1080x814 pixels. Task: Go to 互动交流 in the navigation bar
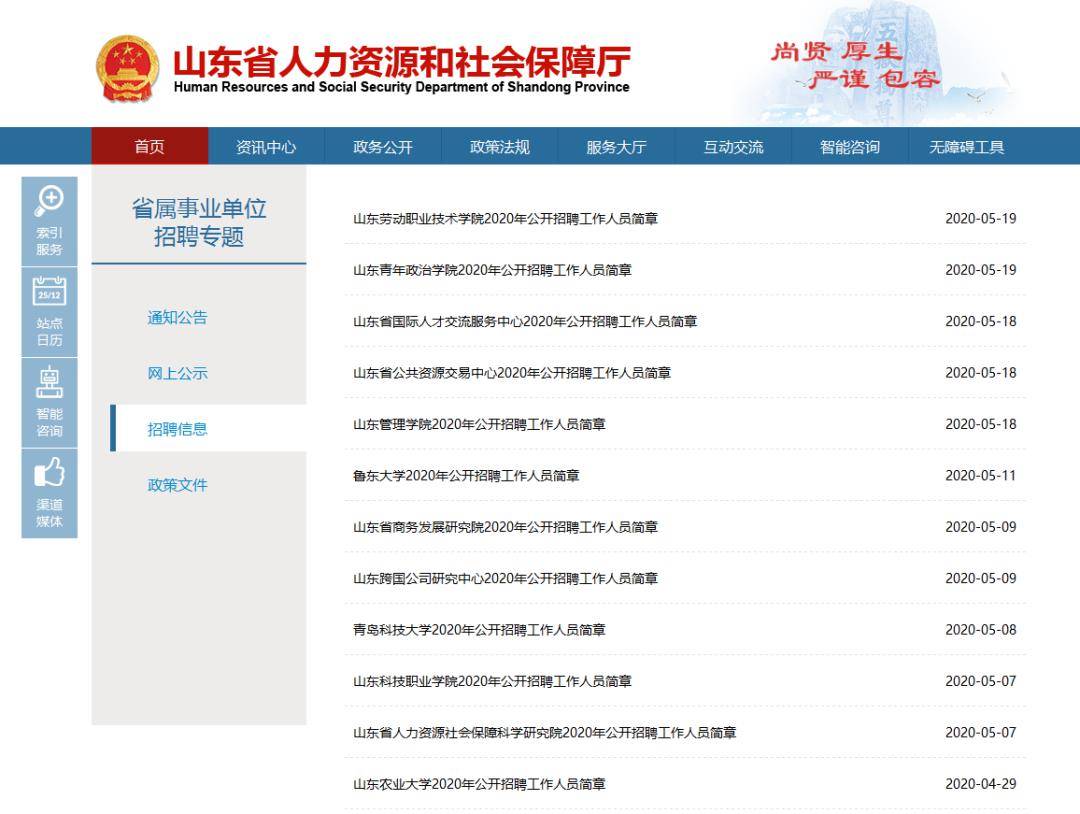pos(731,146)
